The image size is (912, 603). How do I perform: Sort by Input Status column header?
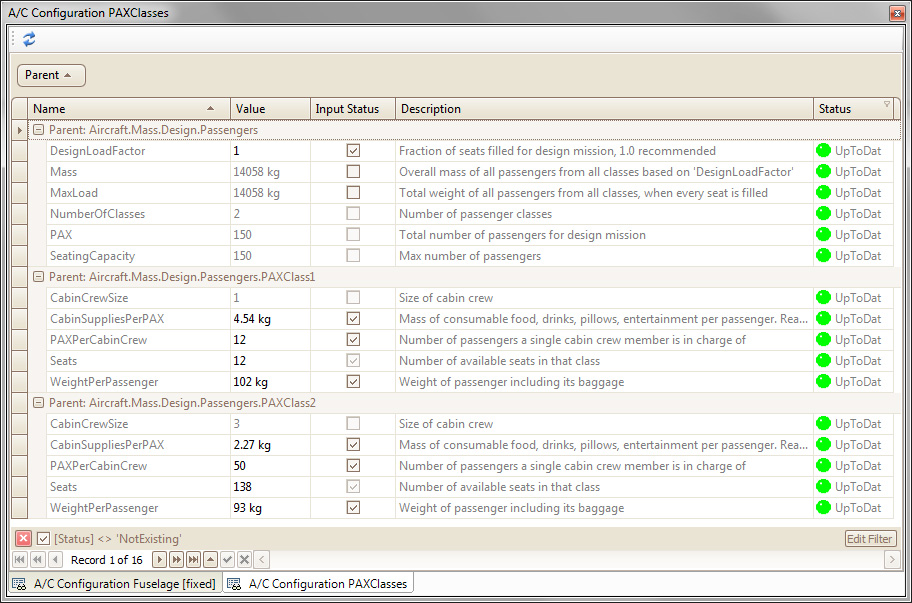click(x=352, y=109)
